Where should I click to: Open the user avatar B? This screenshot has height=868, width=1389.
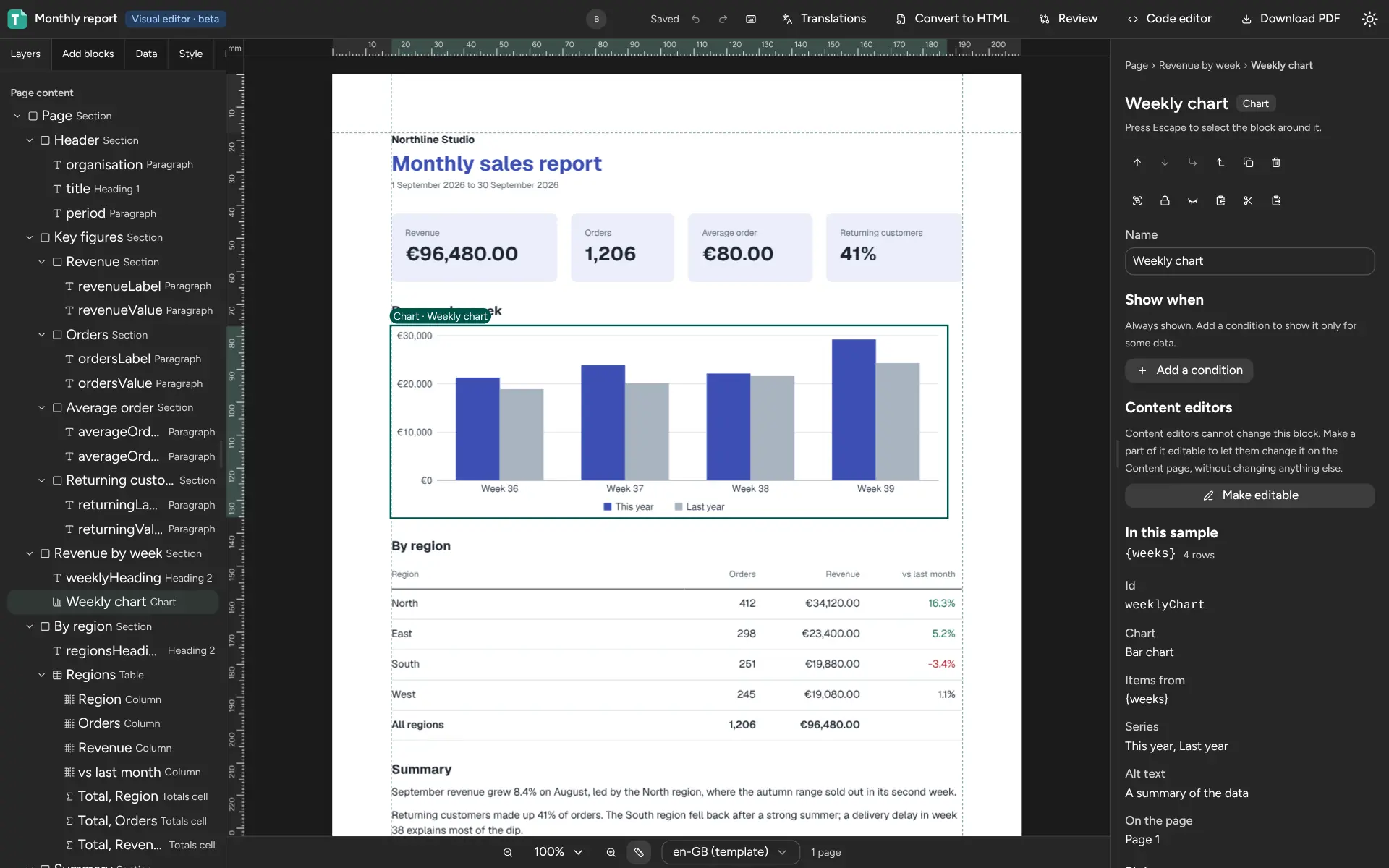coord(596,19)
